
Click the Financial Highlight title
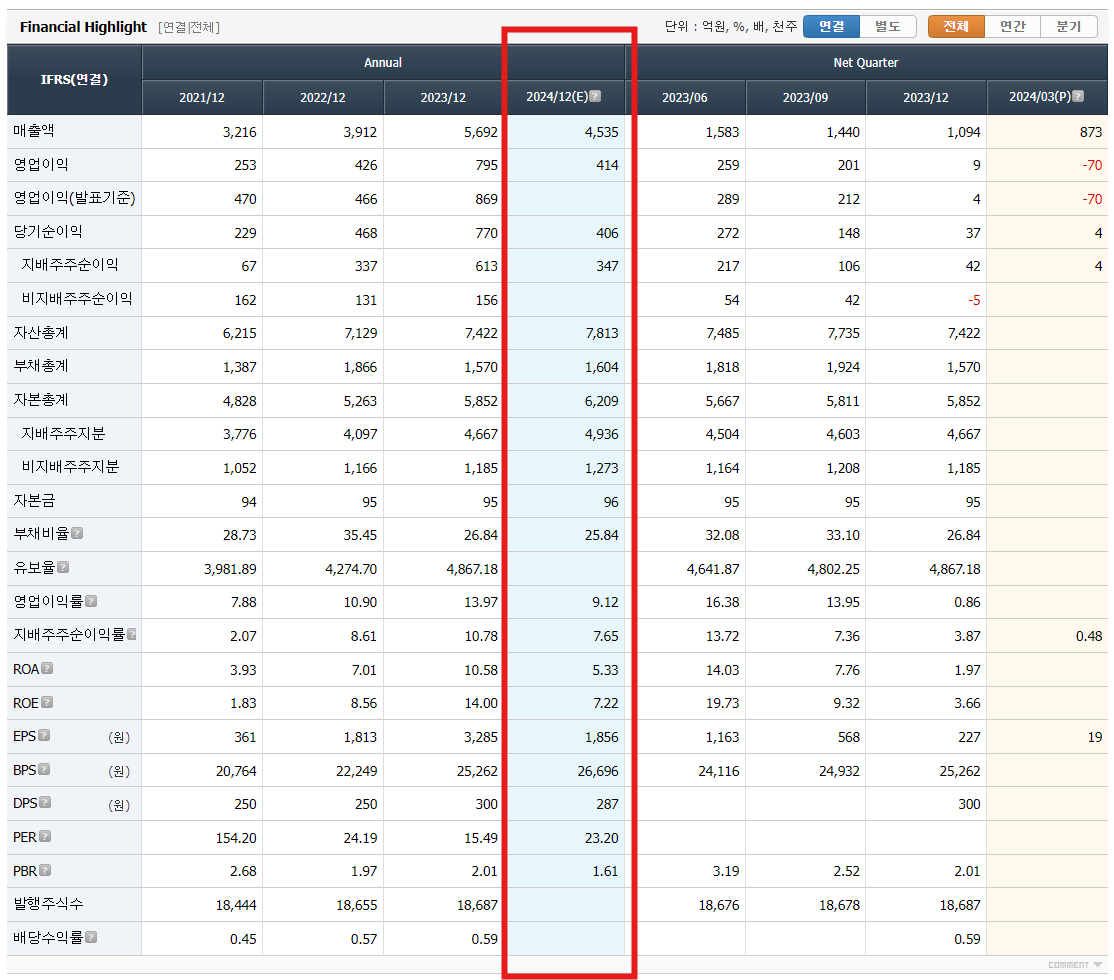83,27
